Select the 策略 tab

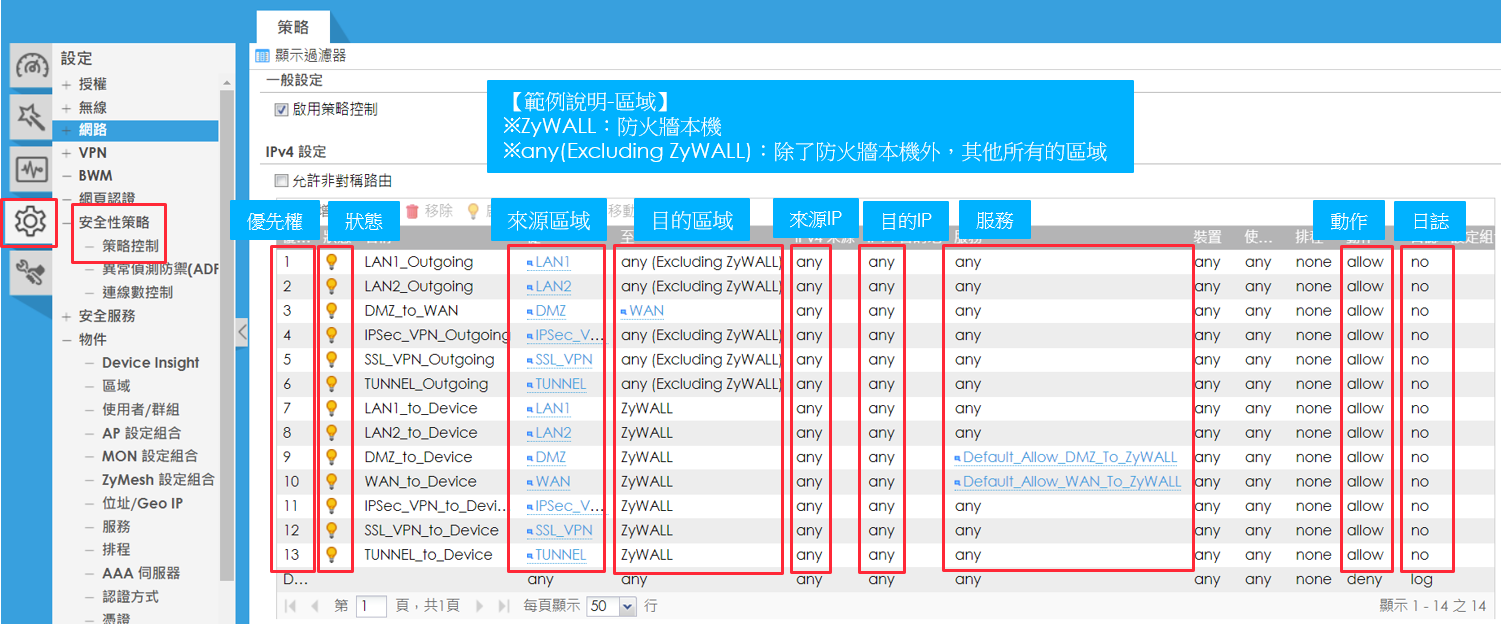(x=292, y=28)
